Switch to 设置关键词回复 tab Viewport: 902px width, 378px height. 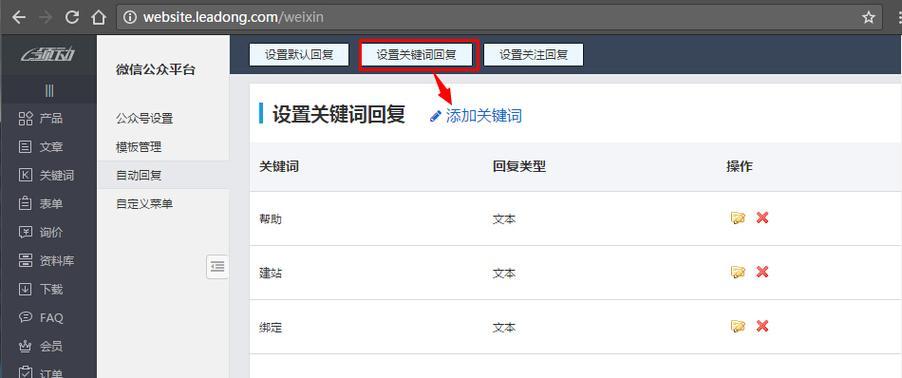(x=416, y=55)
